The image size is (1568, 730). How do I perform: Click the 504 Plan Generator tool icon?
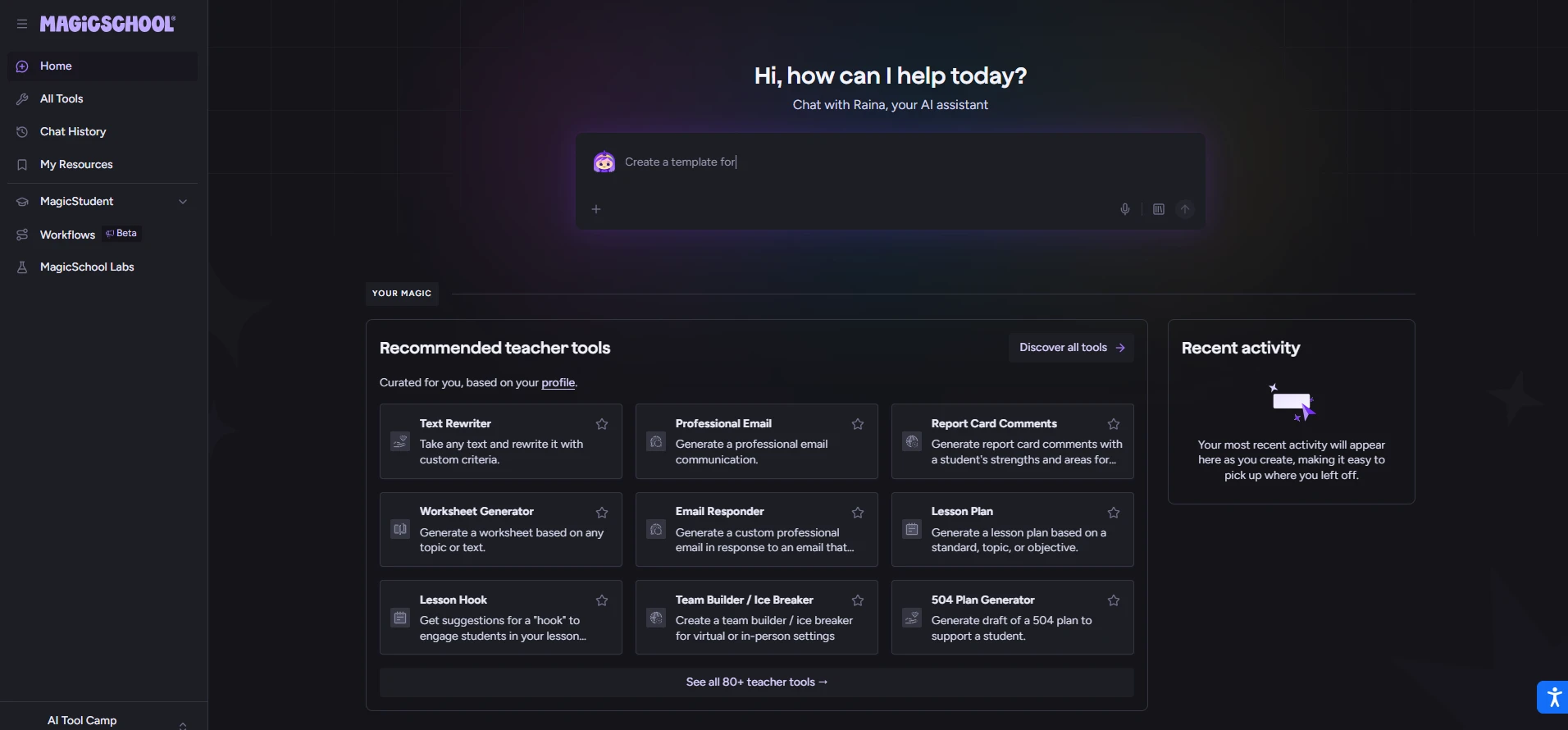tap(912, 618)
